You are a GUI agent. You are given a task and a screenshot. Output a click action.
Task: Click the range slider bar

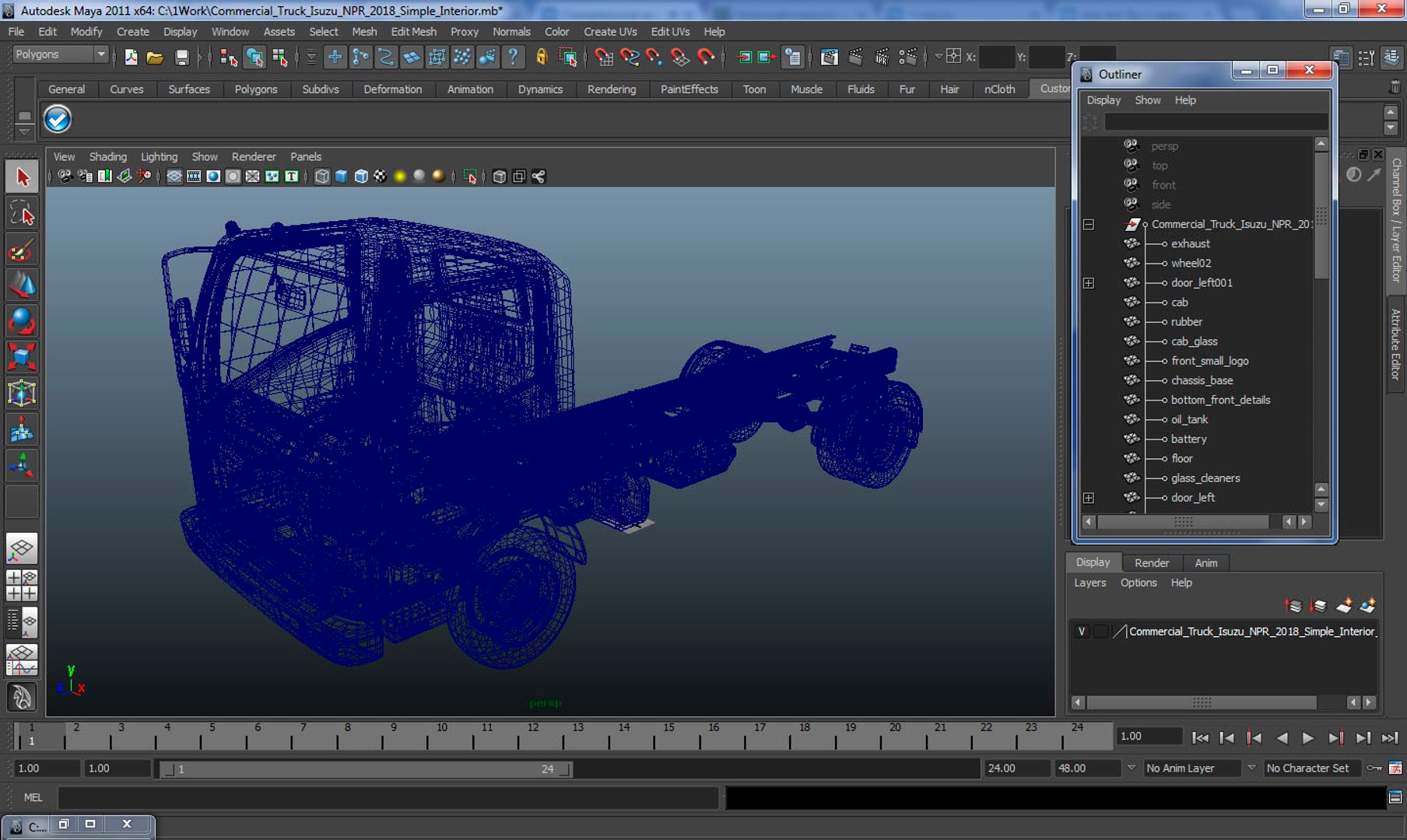point(366,769)
